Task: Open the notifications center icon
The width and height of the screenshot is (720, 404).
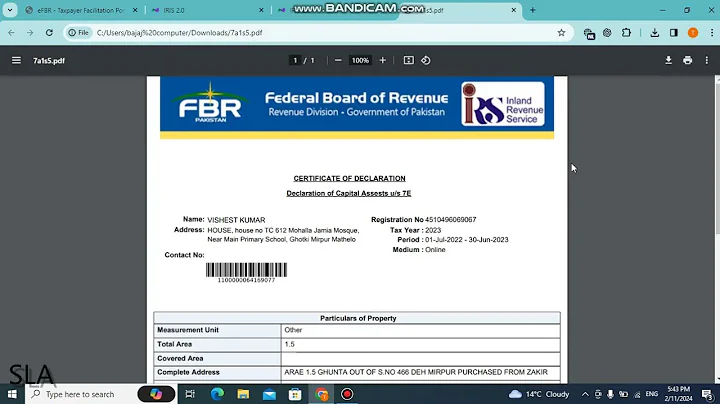Action: click(707, 394)
